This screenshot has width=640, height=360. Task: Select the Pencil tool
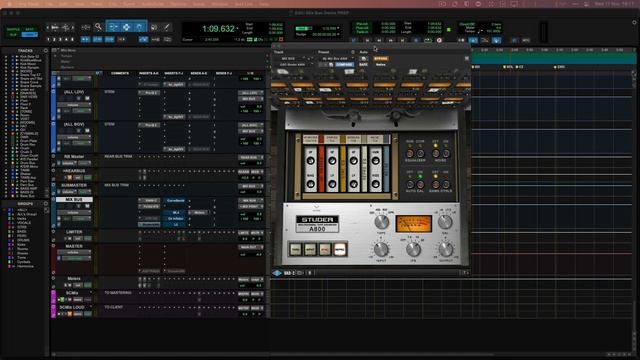(x=167, y=27)
